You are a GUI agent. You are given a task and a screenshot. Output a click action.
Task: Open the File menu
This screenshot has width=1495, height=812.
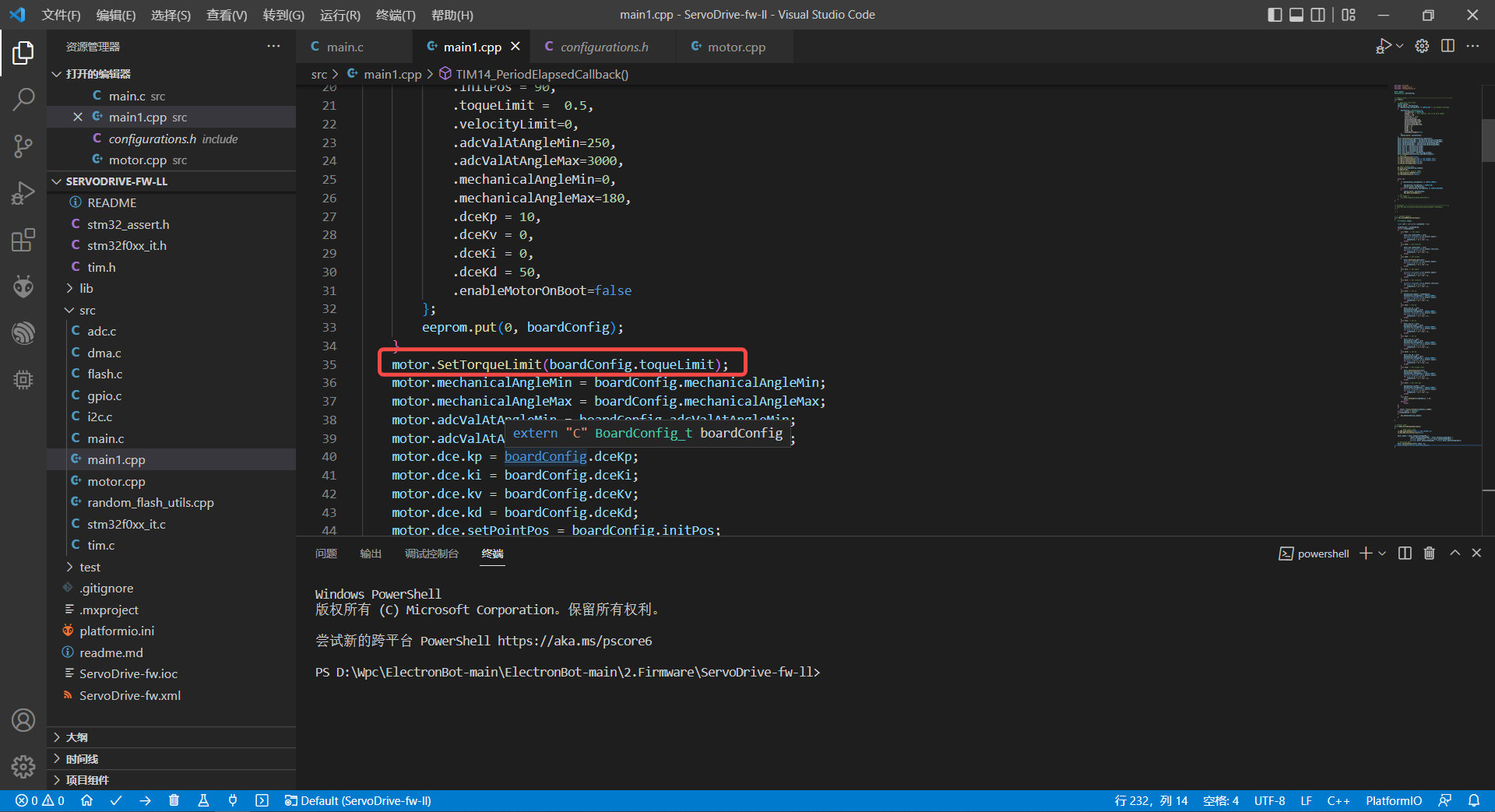pos(61,15)
